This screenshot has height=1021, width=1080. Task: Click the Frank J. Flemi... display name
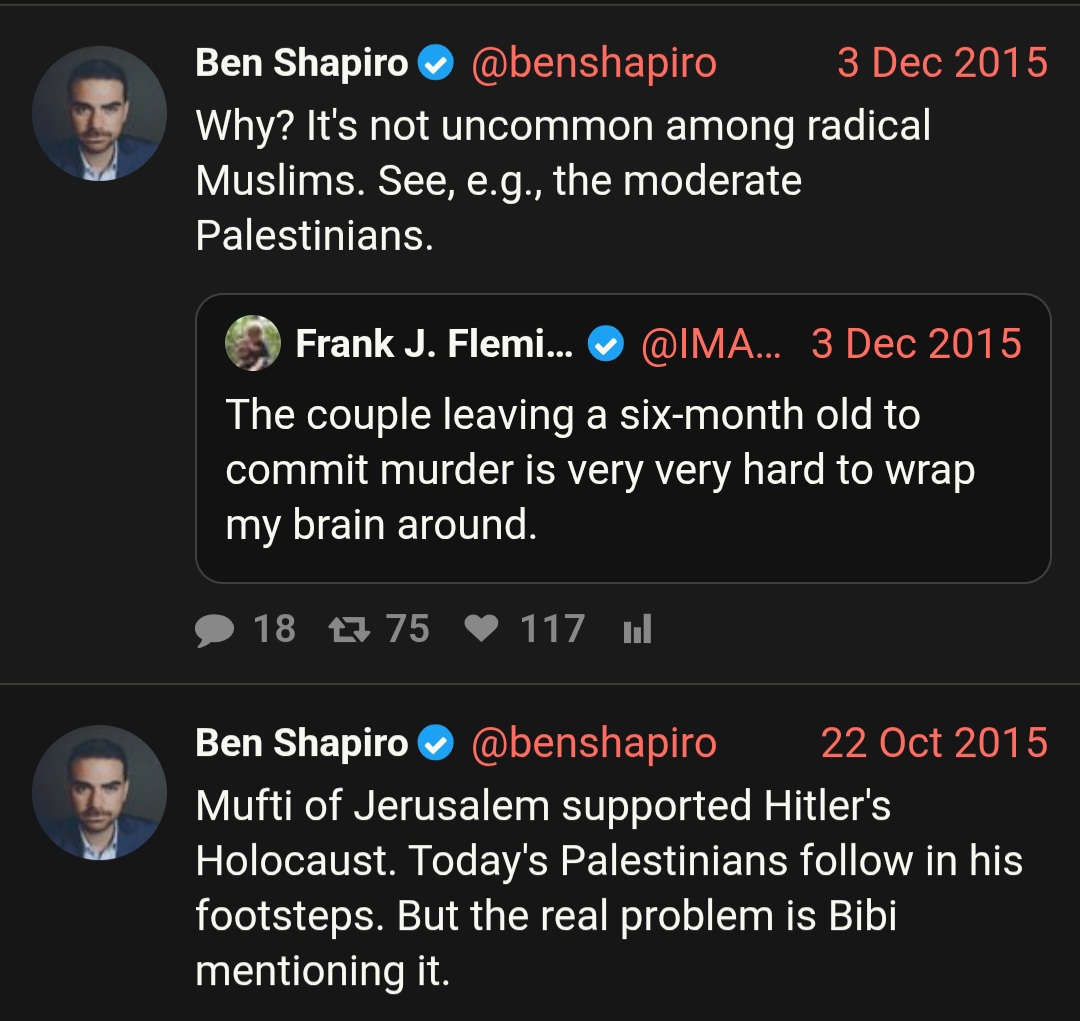click(x=434, y=343)
